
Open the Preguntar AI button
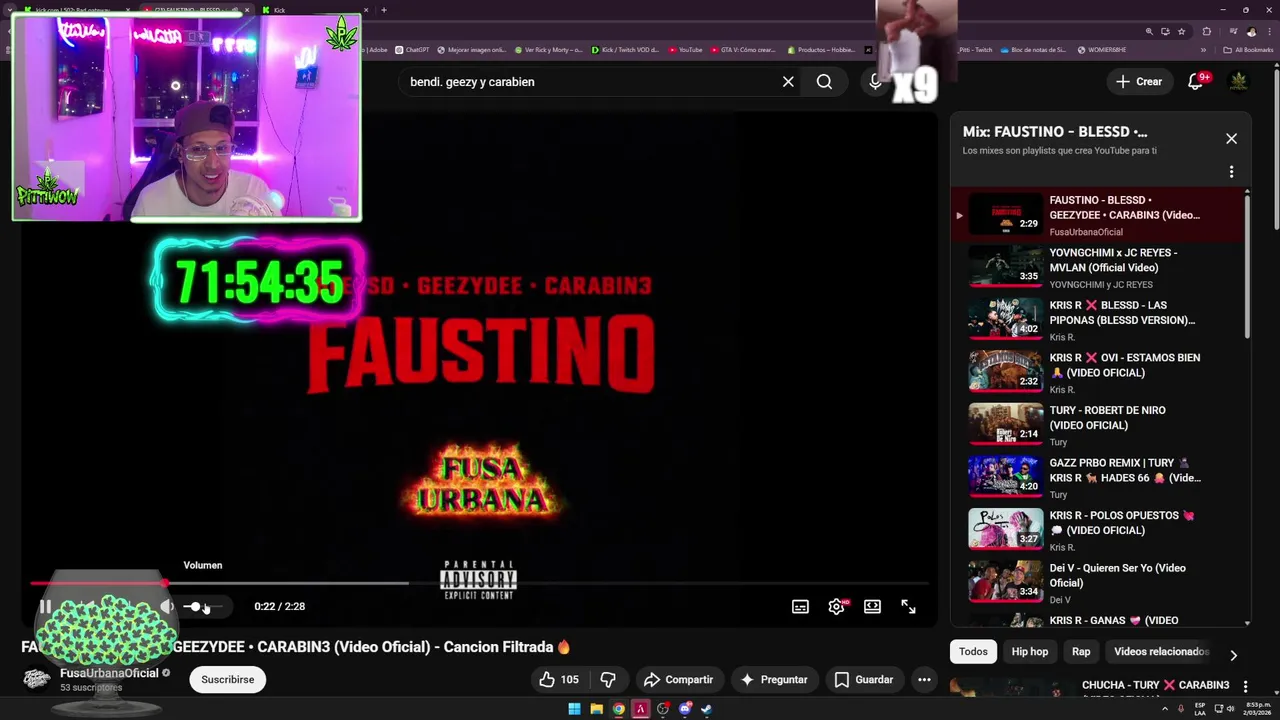[x=773, y=680]
